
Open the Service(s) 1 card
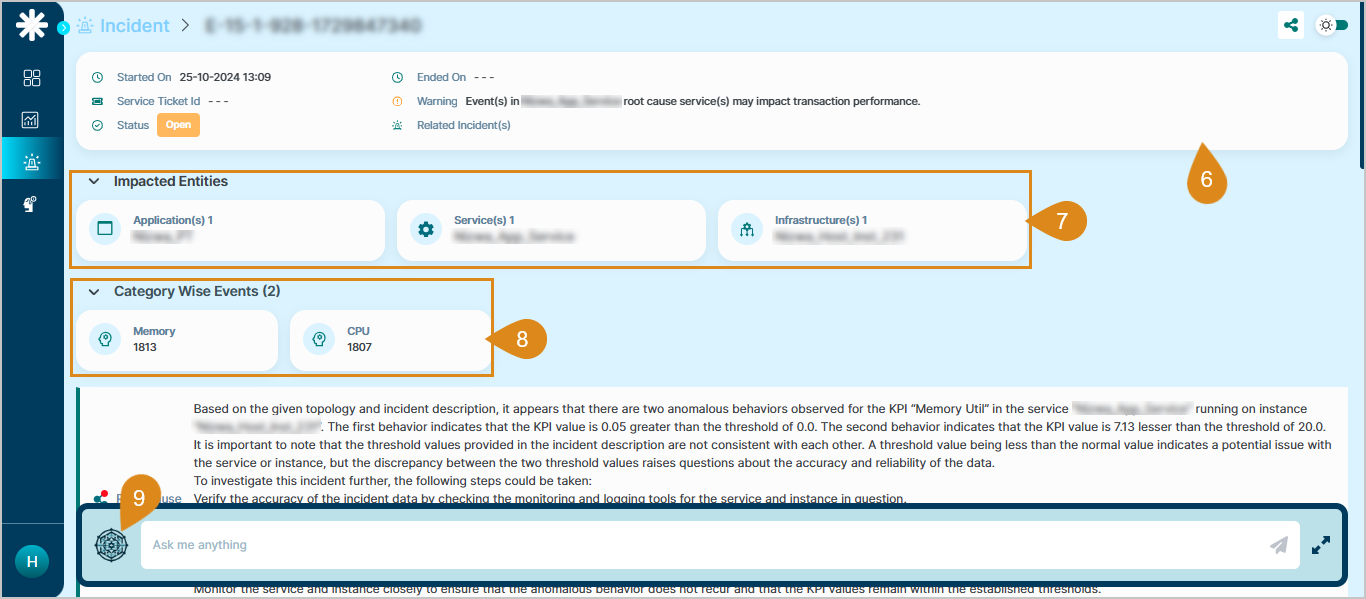pos(551,230)
